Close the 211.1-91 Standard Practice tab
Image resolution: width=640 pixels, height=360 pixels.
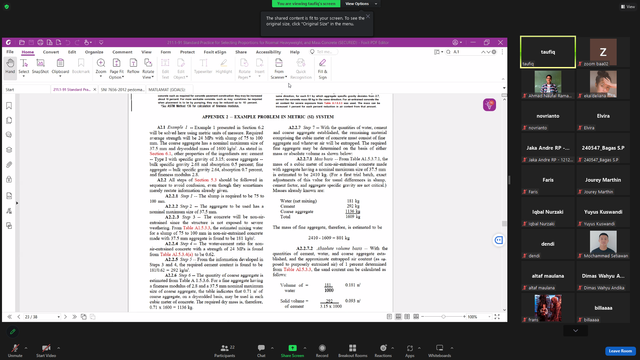tap(95, 89)
